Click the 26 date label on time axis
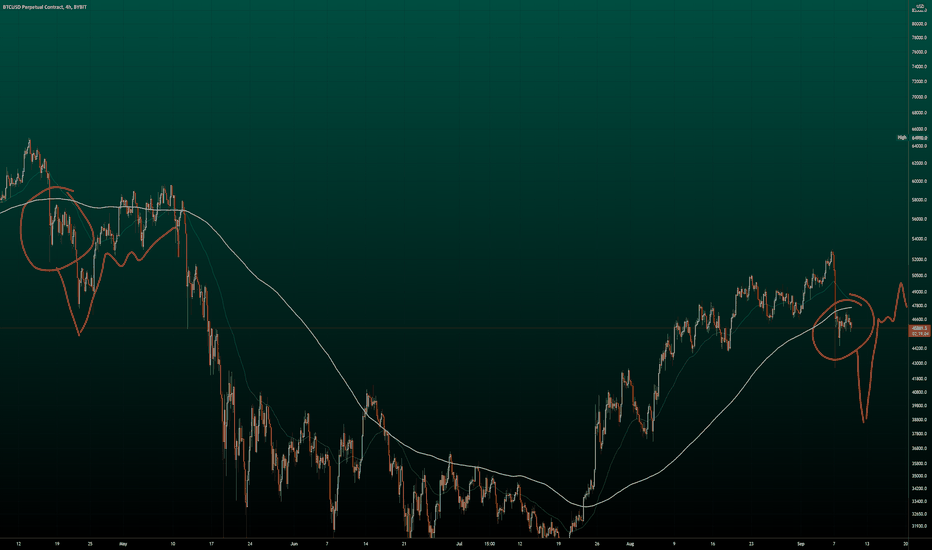 click(x=597, y=543)
